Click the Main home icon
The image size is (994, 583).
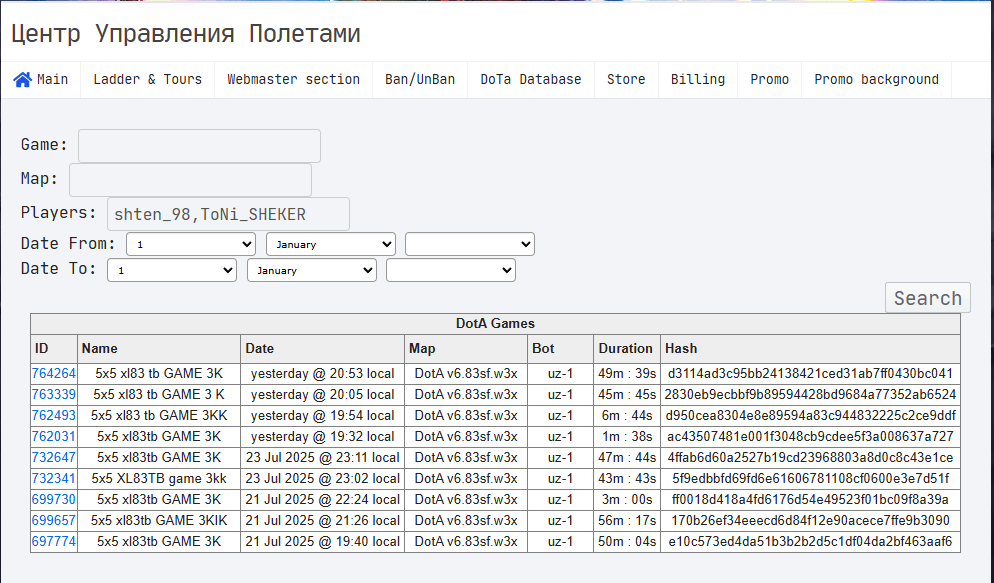tap(22, 80)
